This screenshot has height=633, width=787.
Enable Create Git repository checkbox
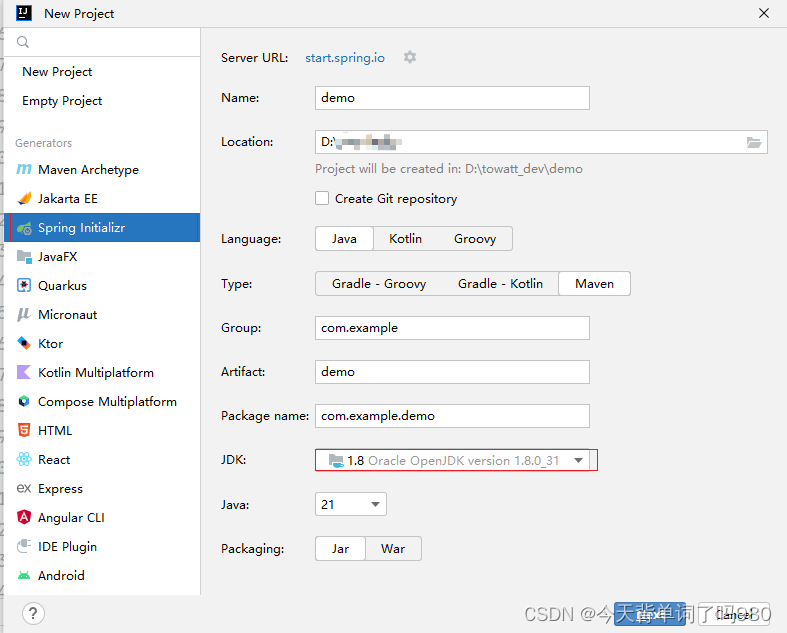(322, 198)
